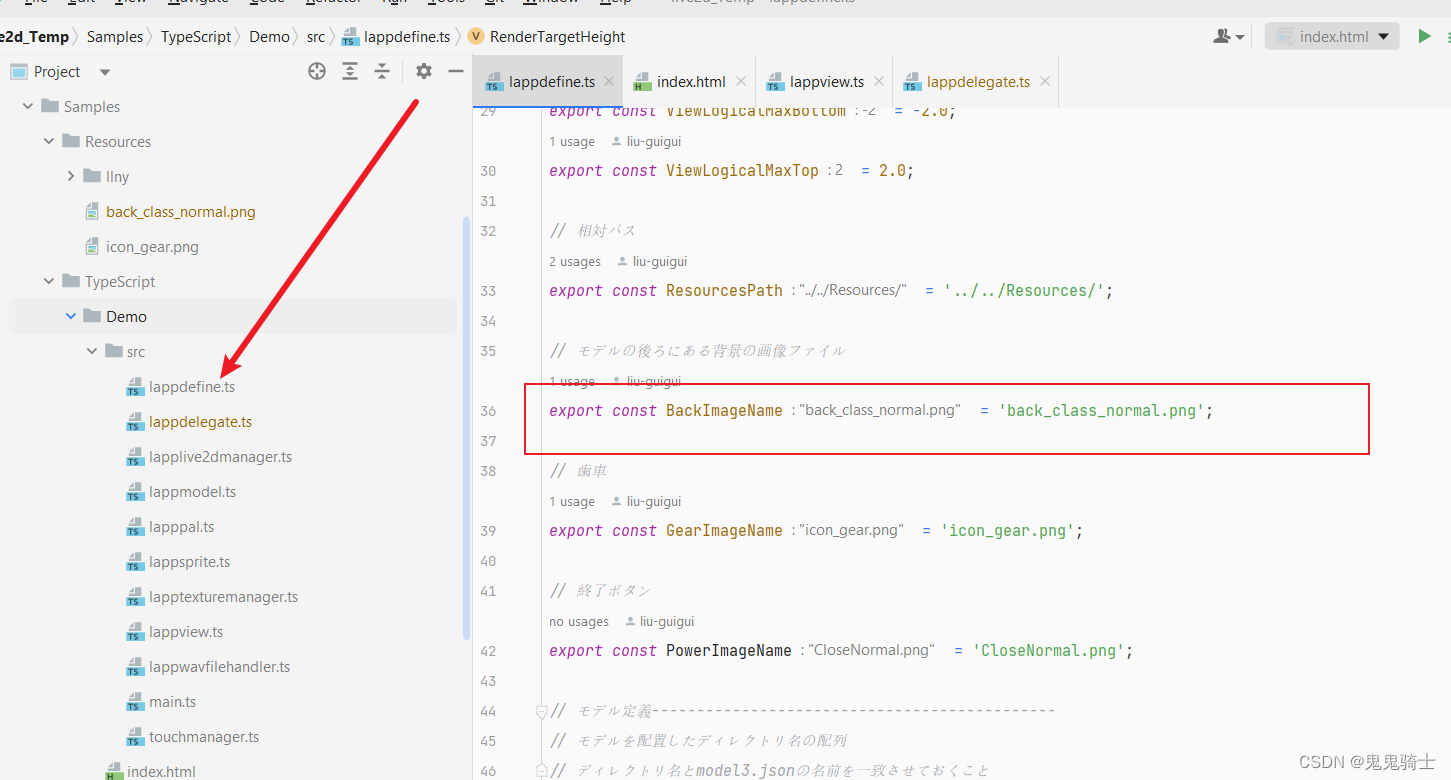Close the index.html tab

pos(741,82)
